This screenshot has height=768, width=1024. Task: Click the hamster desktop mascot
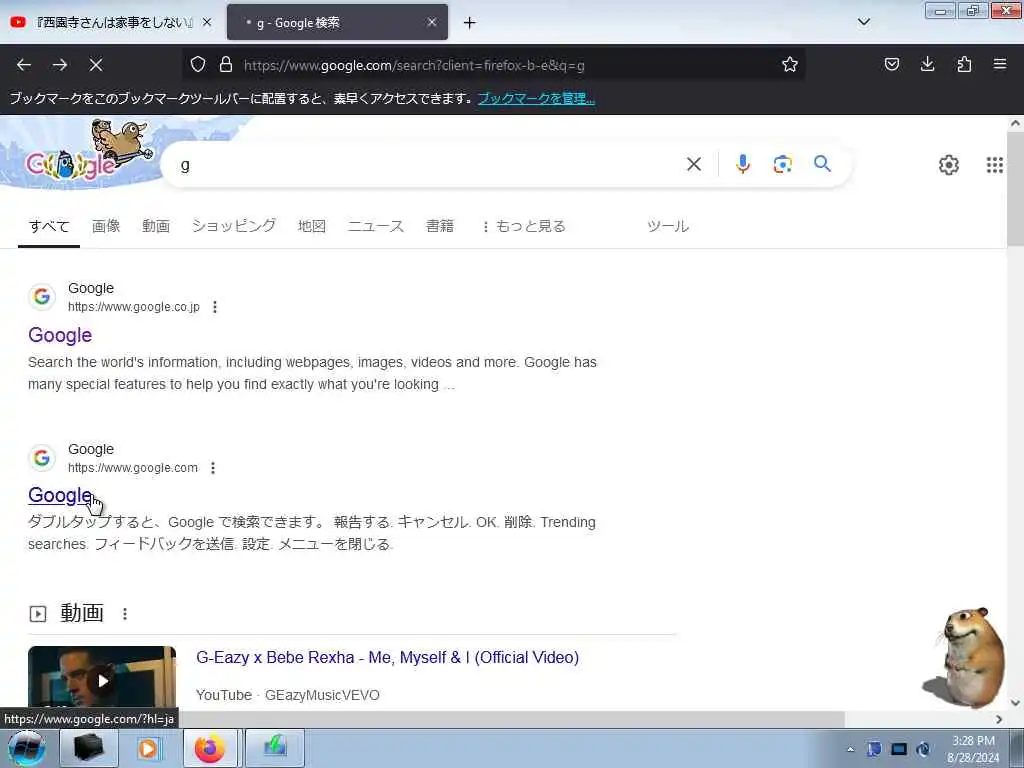click(967, 656)
